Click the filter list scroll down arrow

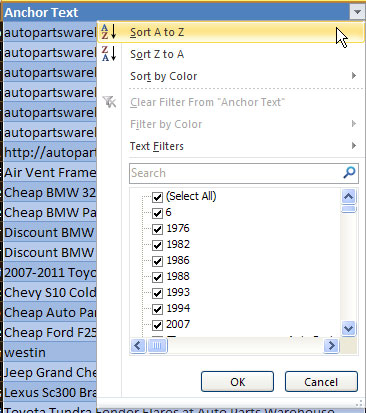[349, 329]
